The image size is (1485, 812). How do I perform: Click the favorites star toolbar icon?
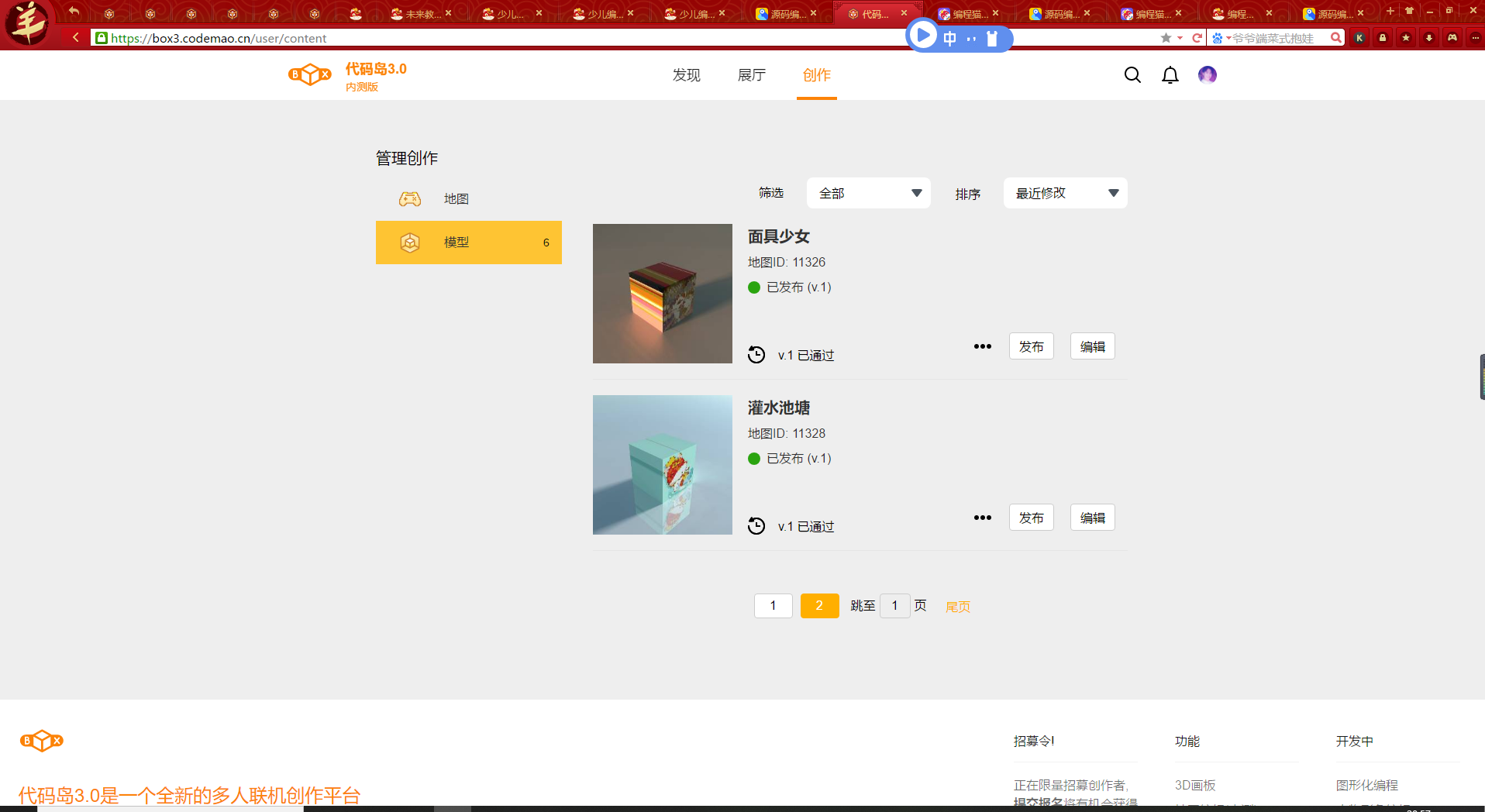point(1406,37)
